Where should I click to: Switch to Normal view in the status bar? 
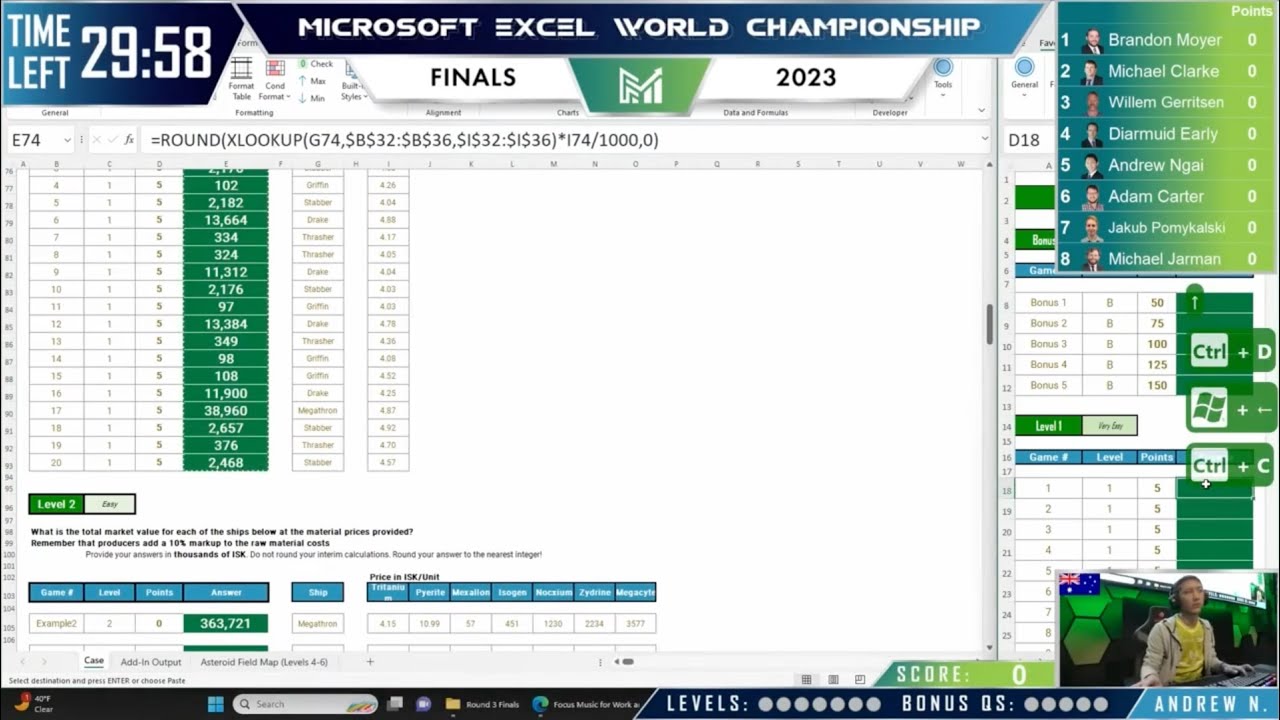click(806, 679)
